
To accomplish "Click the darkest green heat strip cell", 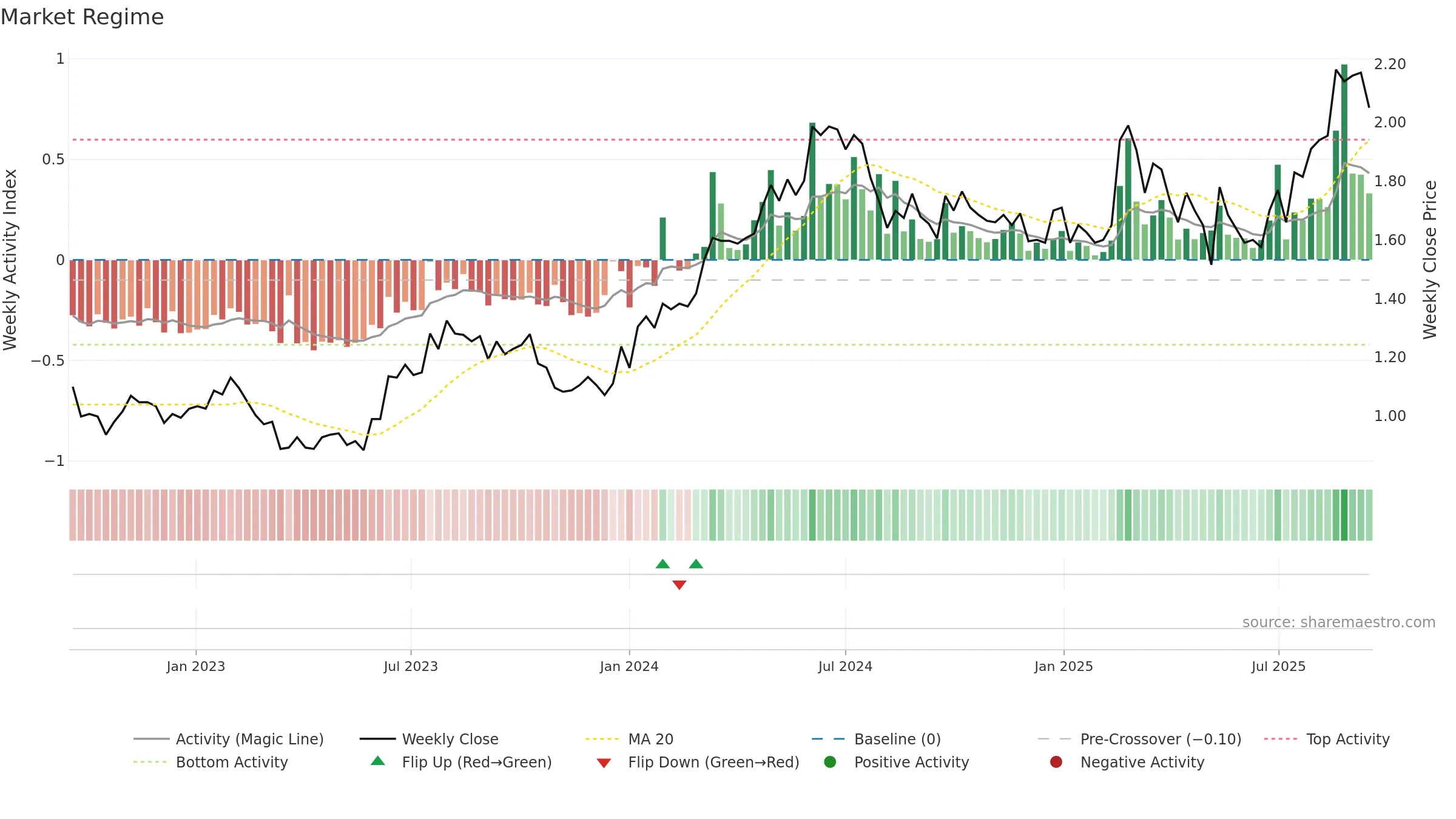I will pyautogui.click(x=1344, y=515).
